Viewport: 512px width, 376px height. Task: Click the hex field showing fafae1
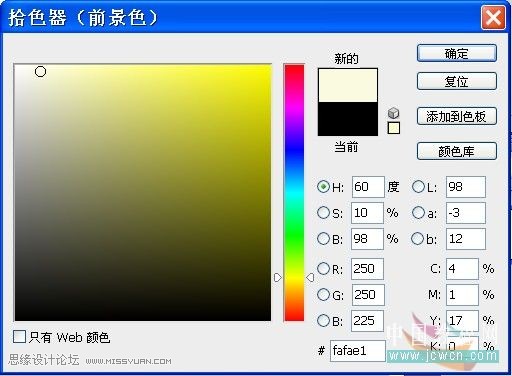pos(358,351)
